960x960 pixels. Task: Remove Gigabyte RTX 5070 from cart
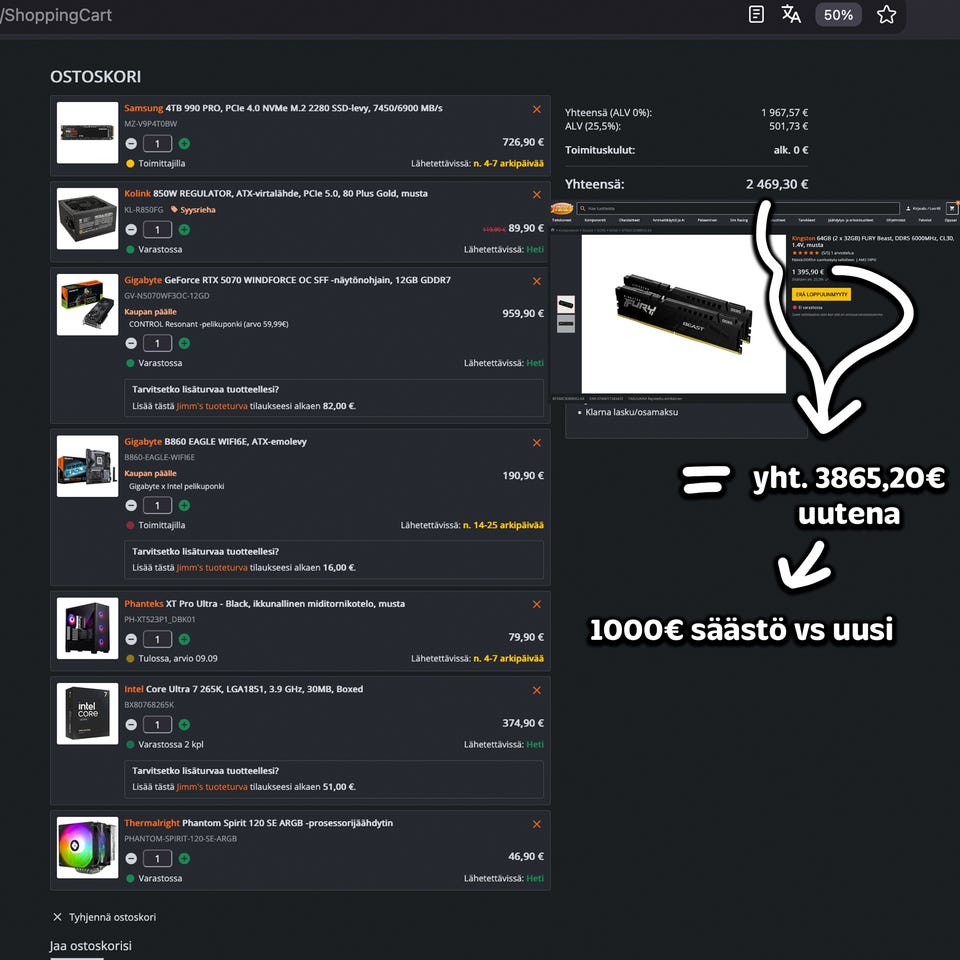pos(536,281)
